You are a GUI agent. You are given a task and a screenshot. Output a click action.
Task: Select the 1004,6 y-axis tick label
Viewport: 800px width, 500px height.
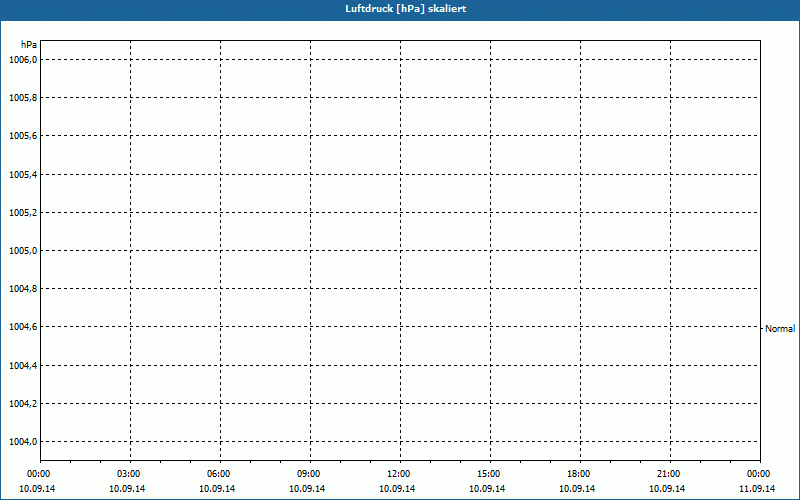(22, 327)
